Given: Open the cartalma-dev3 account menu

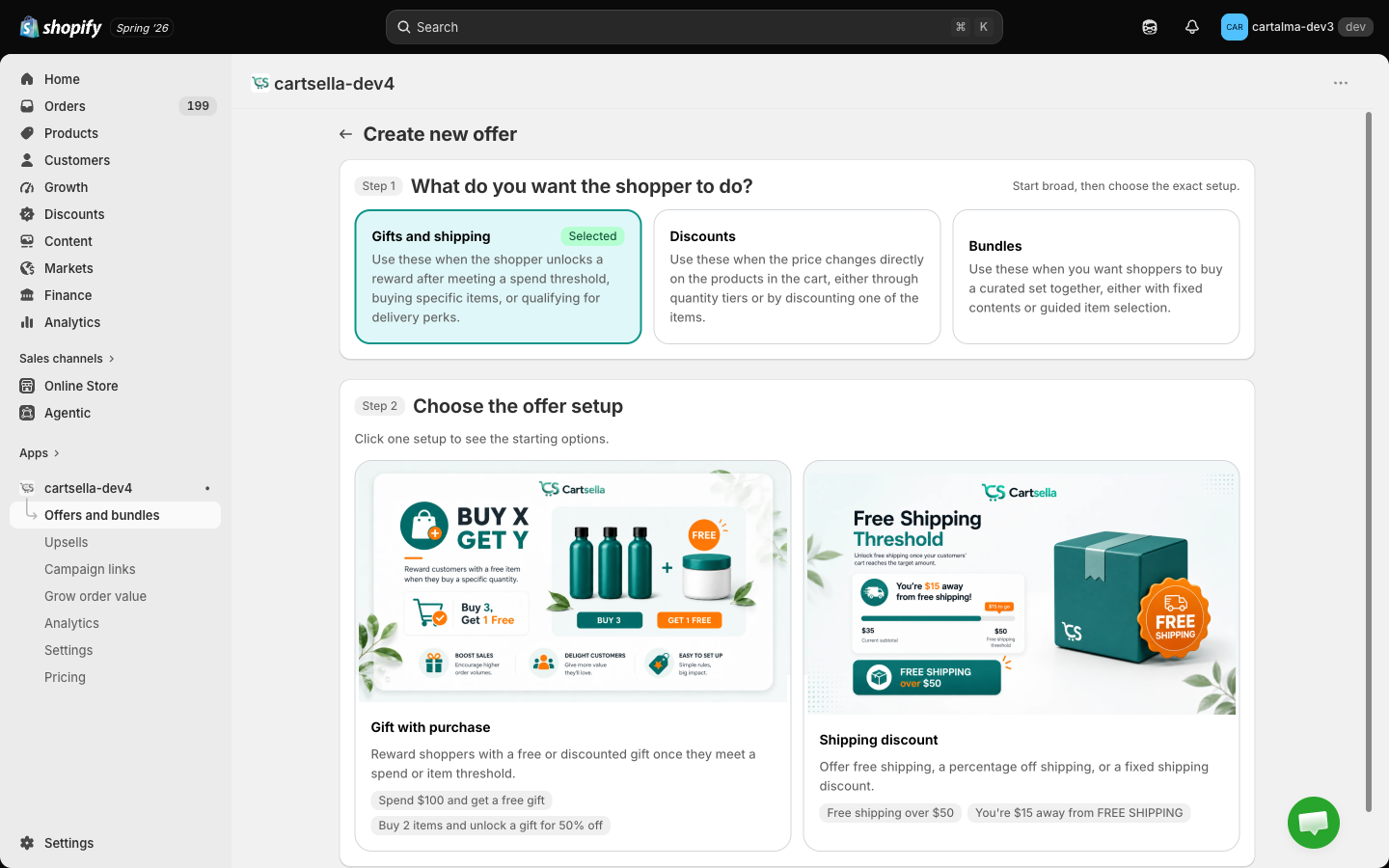Looking at the screenshot, I should click(x=1296, y=27).
